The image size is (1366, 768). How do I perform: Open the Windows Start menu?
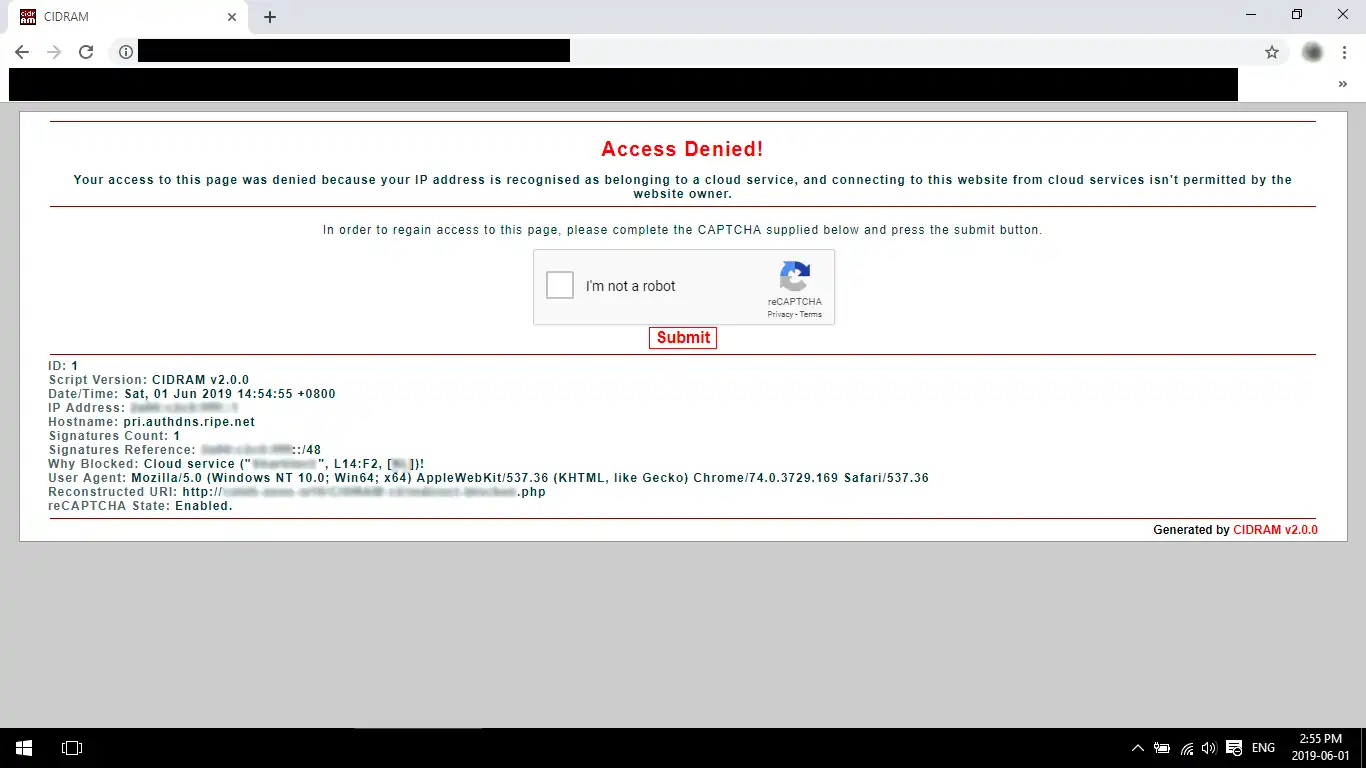pyautogui.click(x=24, y=748)
